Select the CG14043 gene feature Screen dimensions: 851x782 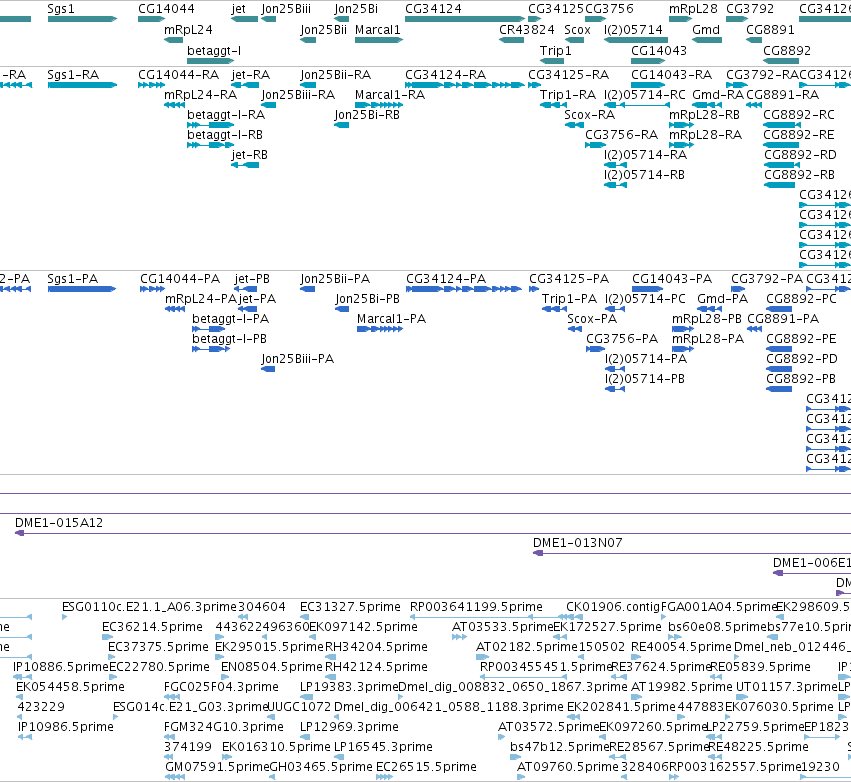648,61
